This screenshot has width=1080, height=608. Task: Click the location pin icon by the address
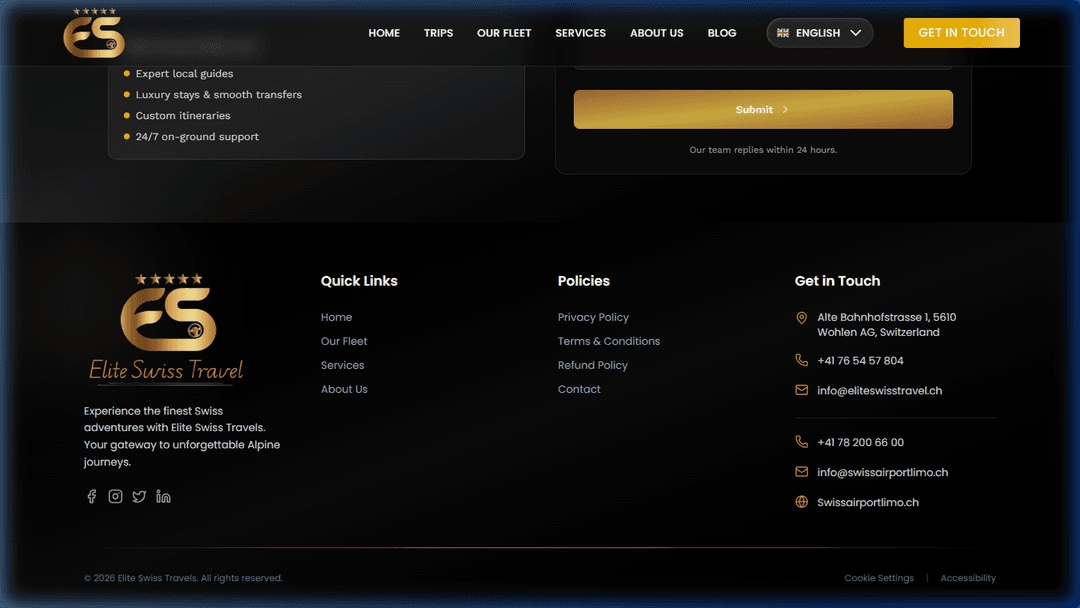[x=801, y=317]
